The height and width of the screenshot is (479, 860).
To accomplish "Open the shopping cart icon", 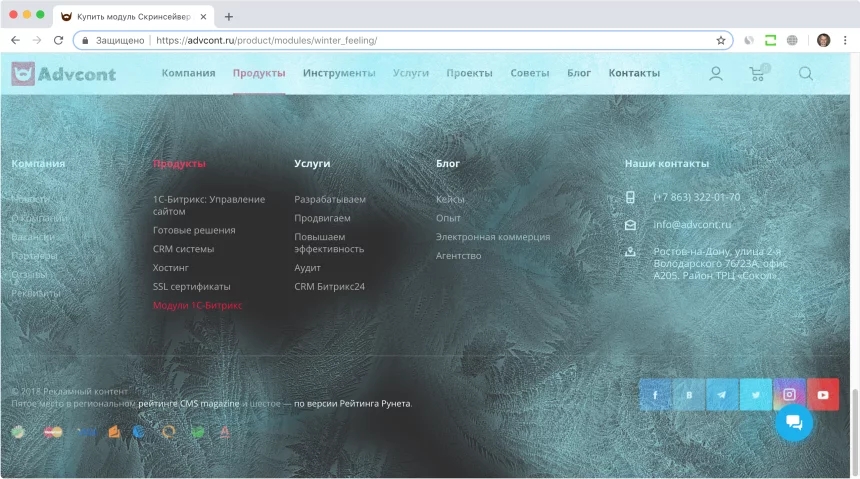I will pyautogui.click(x=757, y=73).
